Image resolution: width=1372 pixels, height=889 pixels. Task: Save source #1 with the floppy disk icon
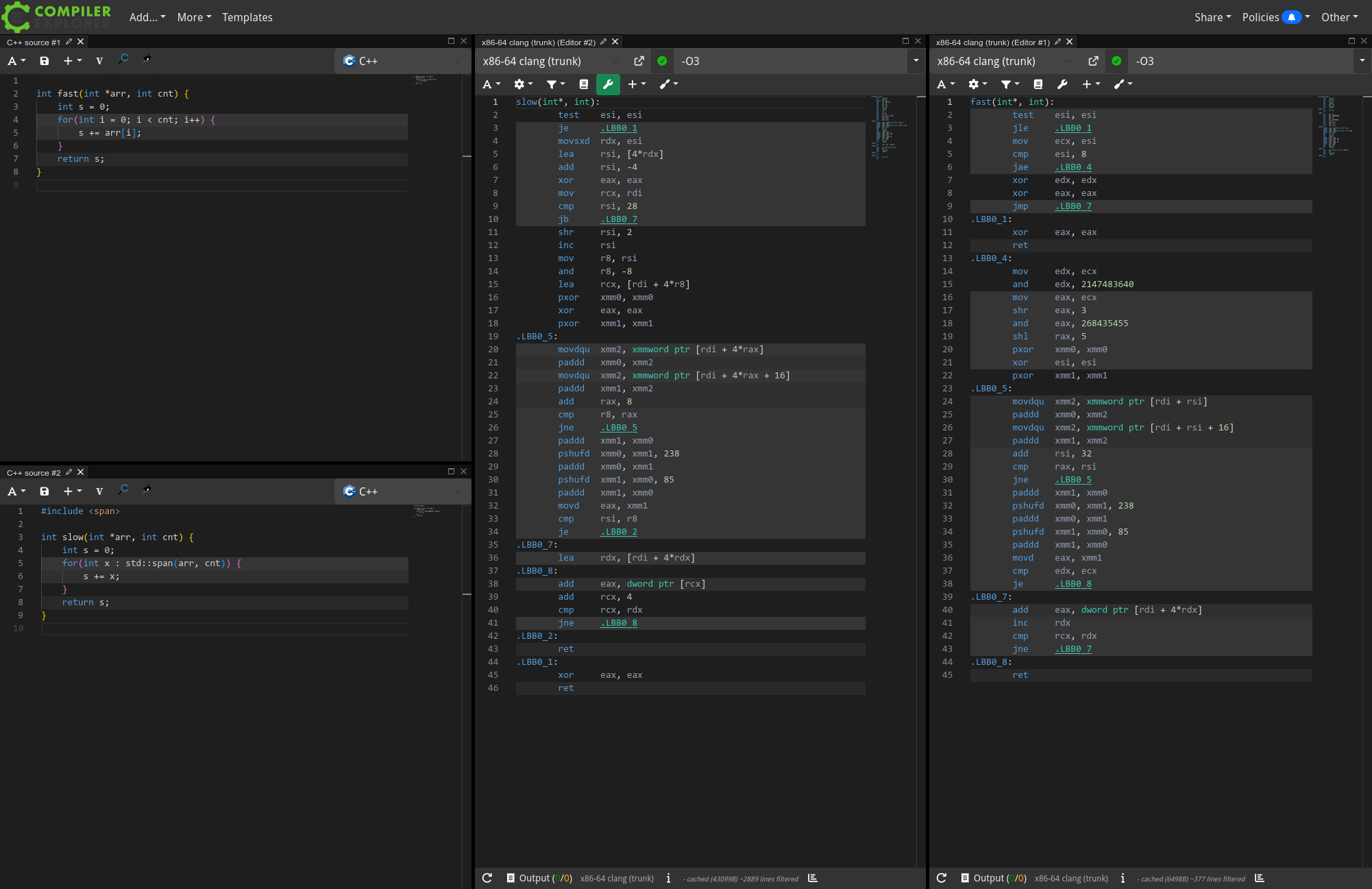click(x=45, y=61)
